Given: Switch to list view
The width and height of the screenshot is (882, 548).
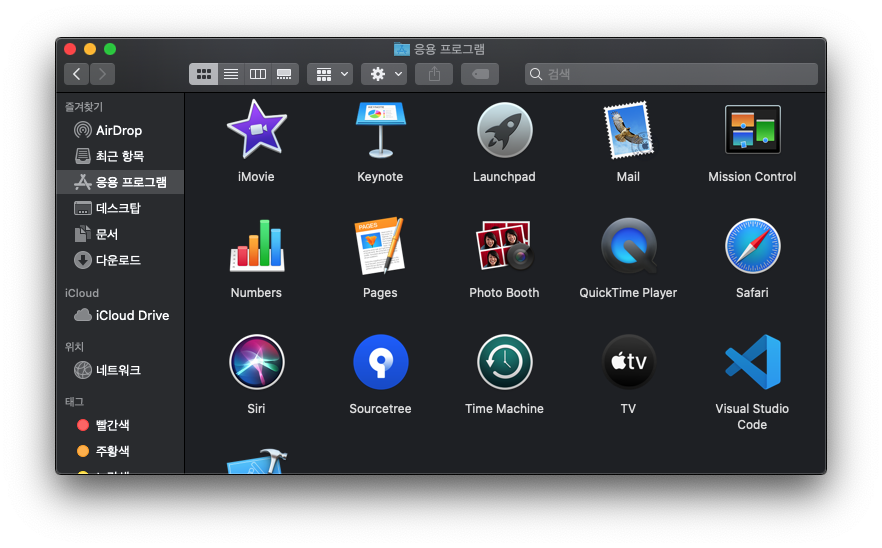Looking at the screenshot, I should point(231,74).
